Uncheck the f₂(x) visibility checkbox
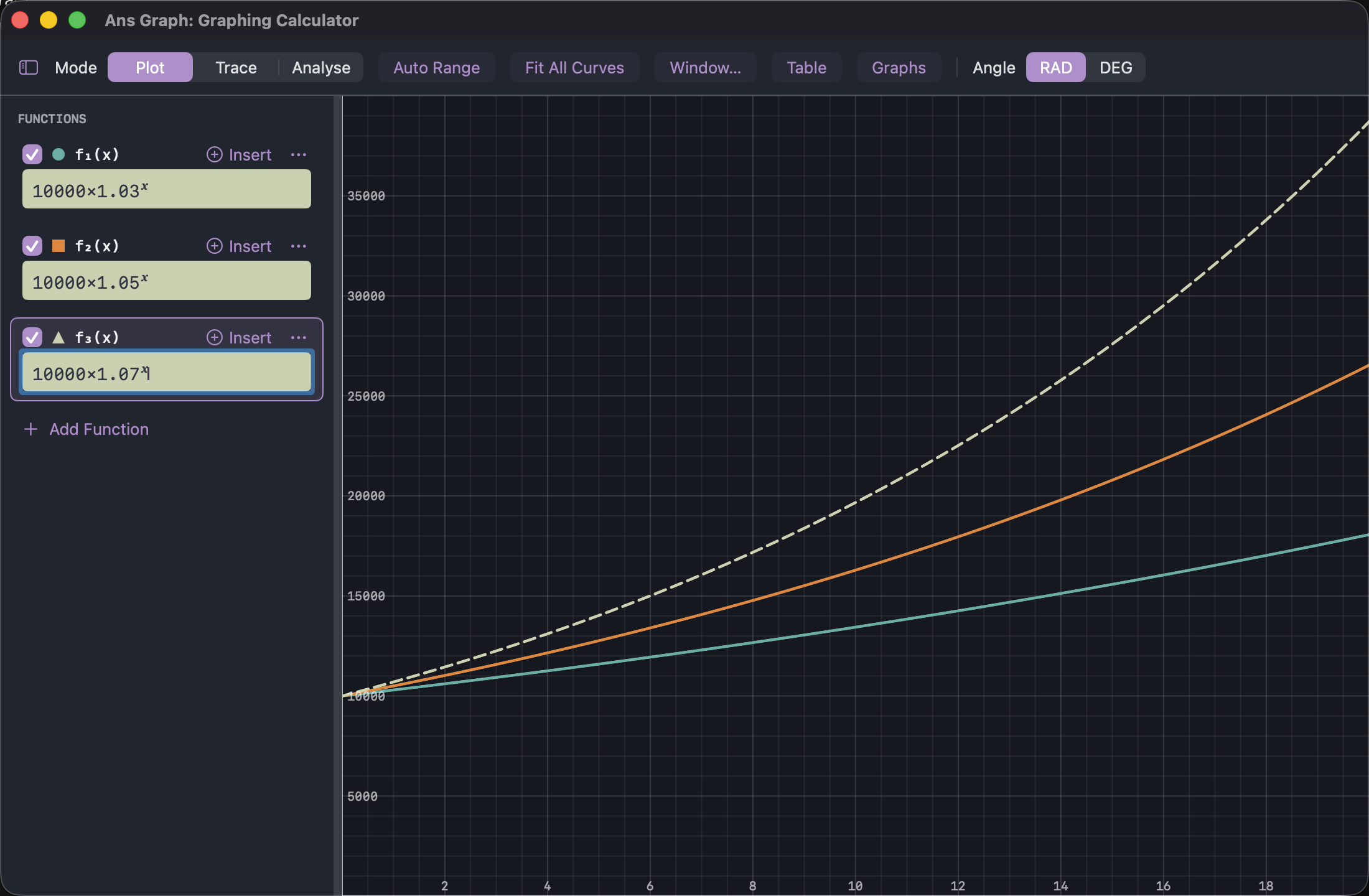1369x896 pixels. tap(32, 246)
